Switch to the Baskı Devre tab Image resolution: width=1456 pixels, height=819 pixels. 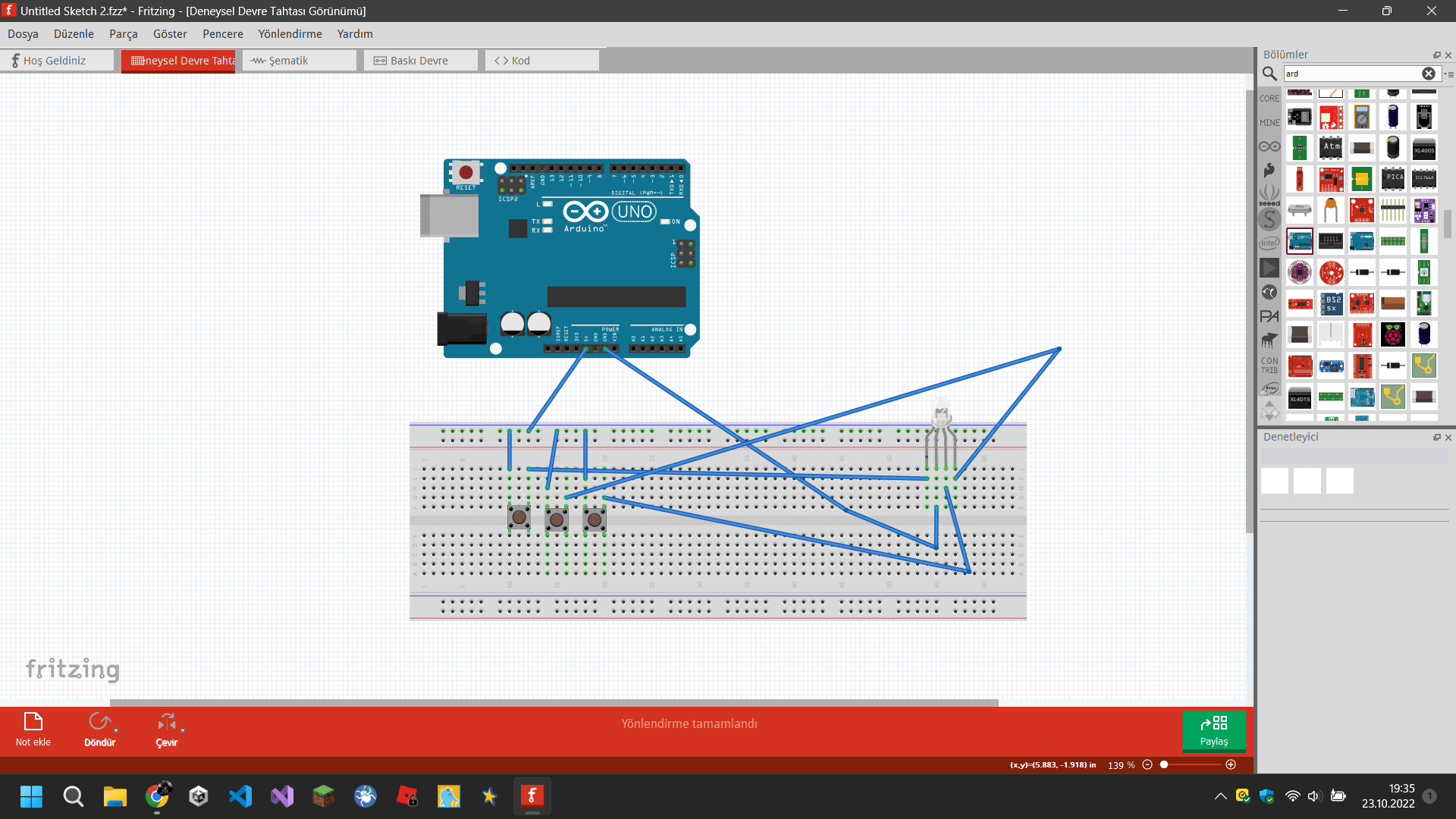pyautogui.click(x=420, y=61)
